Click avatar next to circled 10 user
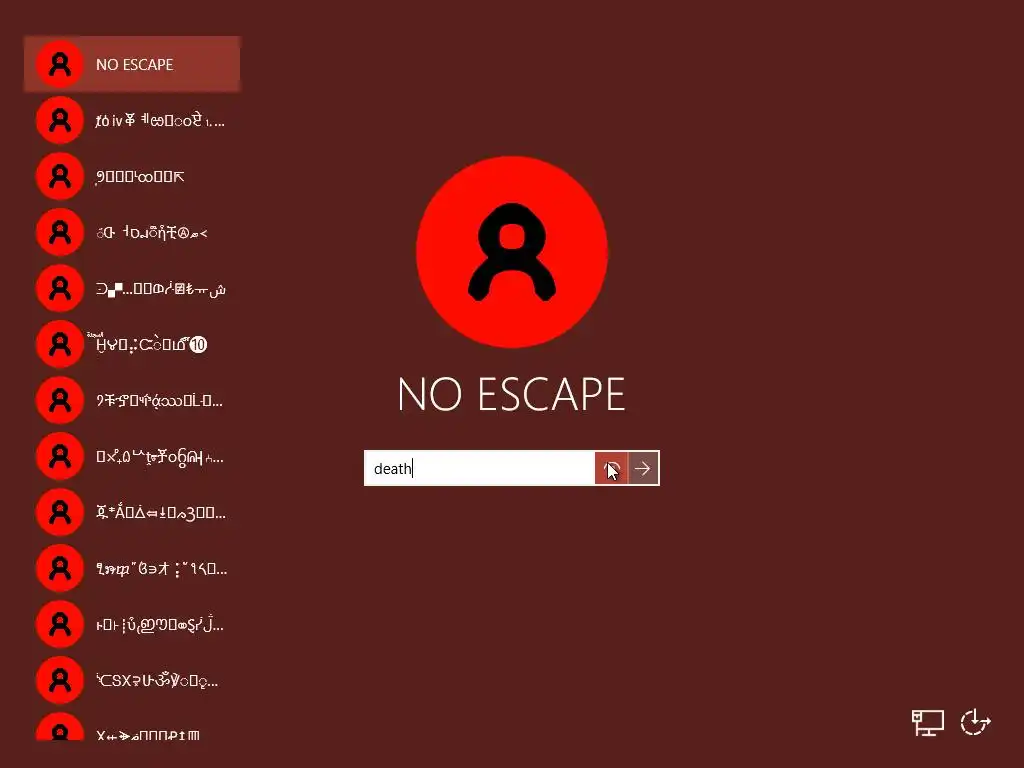Screen dimensions: 1024x768 [x=59, y=344]
